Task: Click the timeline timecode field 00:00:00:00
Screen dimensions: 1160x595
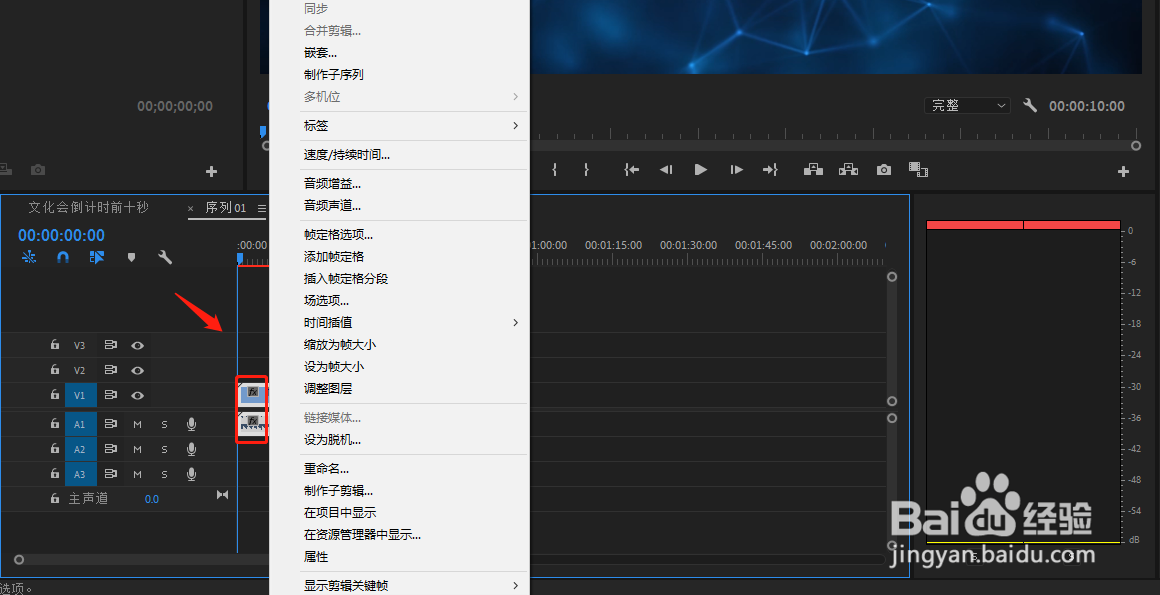Action: click(x=61, y=235)
